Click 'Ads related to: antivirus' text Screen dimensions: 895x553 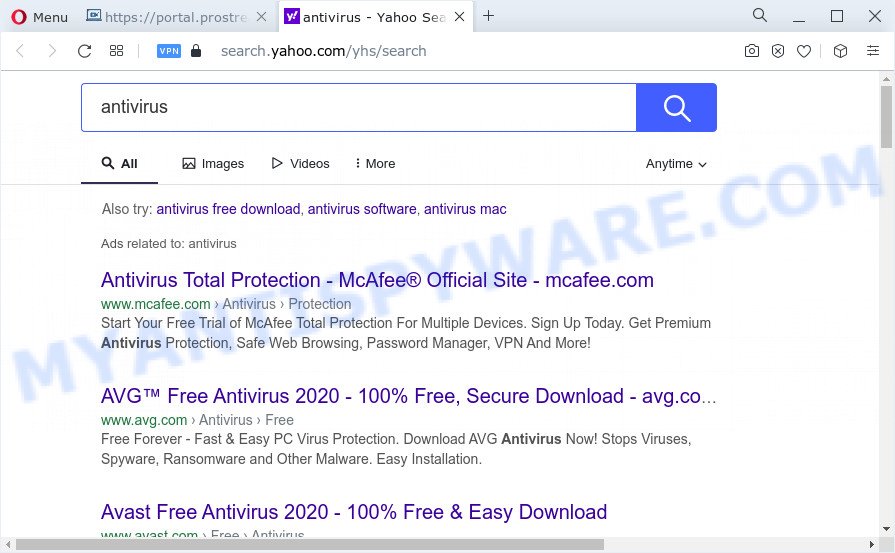pyautogui.click(x=168, y=244)
